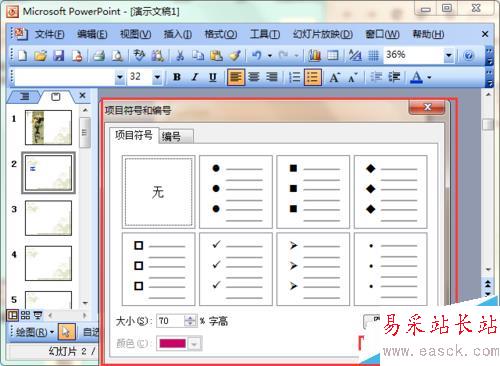This screenshot has height=366, width=500.
Task: Open PowerPoint Help with the question mark icon
Action: coord(469,55)
